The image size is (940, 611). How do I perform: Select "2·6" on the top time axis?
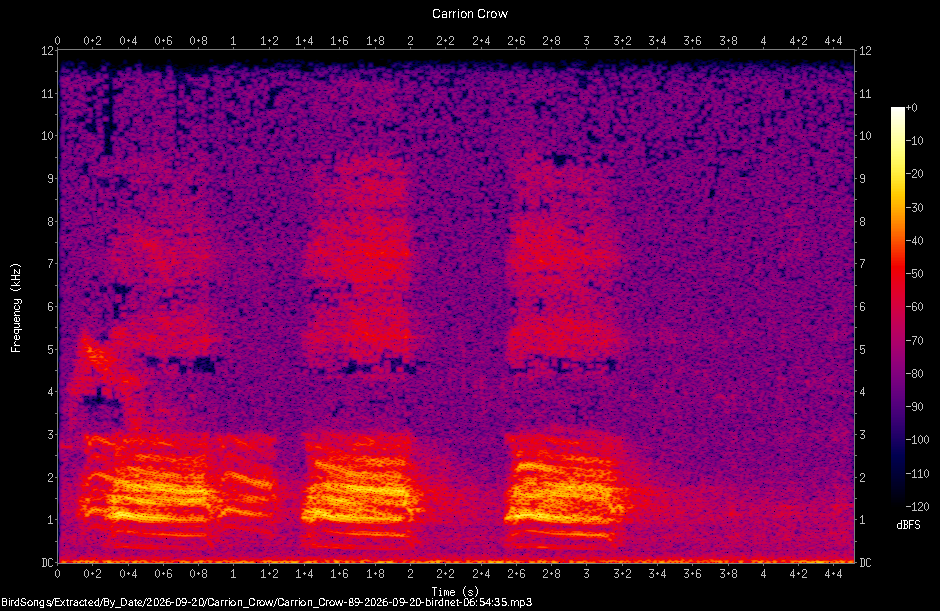point(516,41)
